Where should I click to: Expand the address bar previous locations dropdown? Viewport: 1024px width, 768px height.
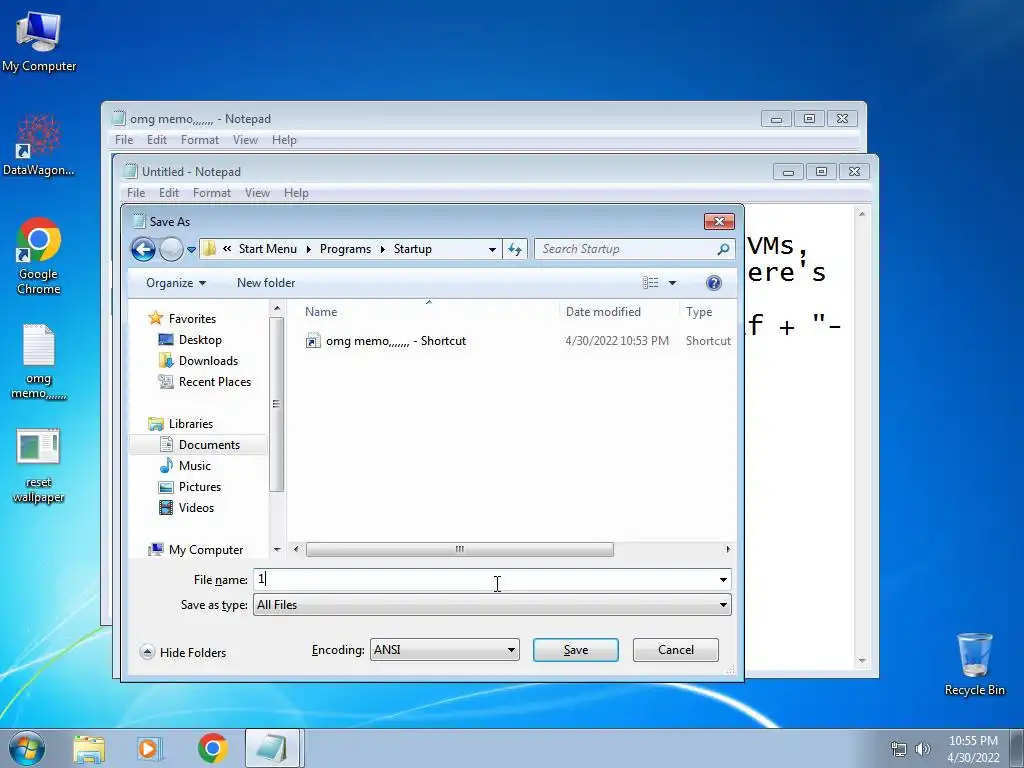tap(492, 249)
